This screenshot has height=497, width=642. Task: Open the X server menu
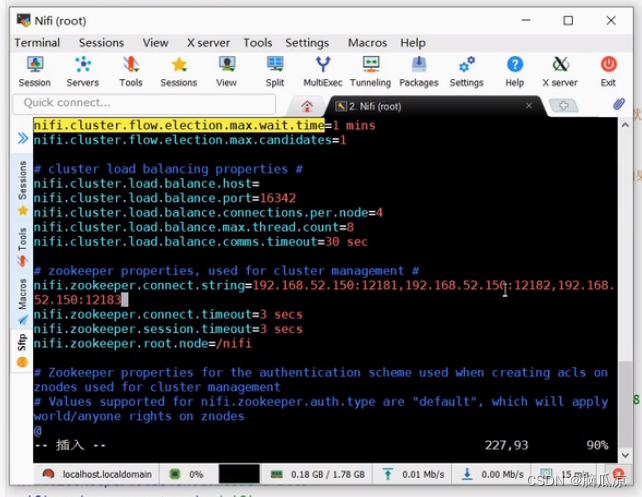[x=208, y=43]
